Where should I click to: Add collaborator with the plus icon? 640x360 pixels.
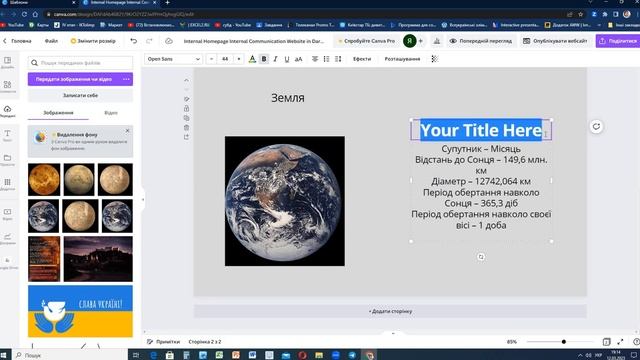pyautogui.click(x=420, y=41)
